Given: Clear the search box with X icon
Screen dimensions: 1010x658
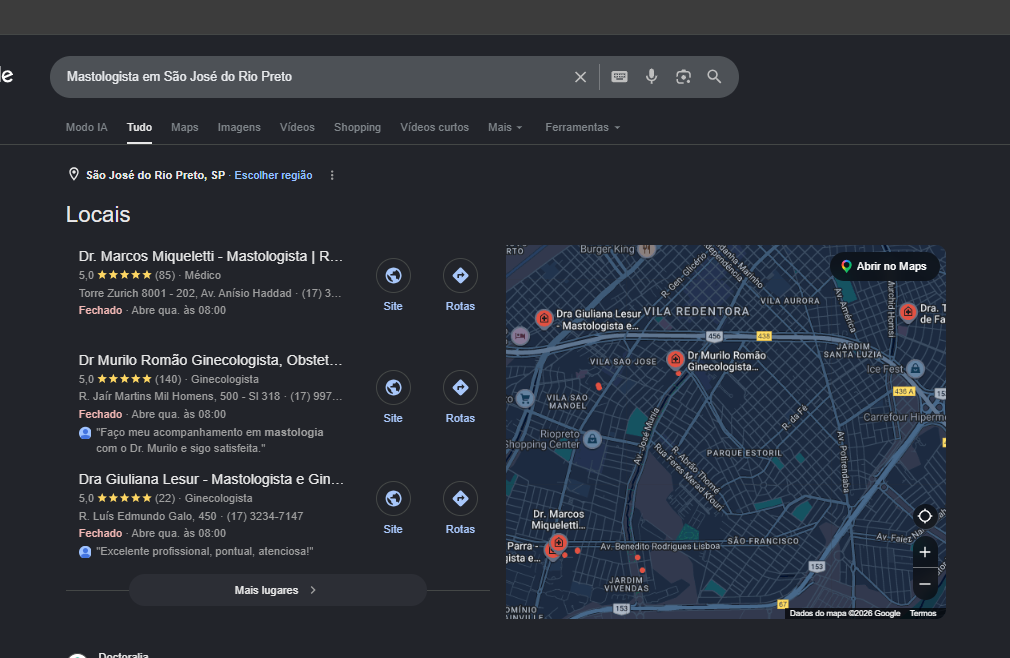Looking at the screenshot, I should (580, 77).
